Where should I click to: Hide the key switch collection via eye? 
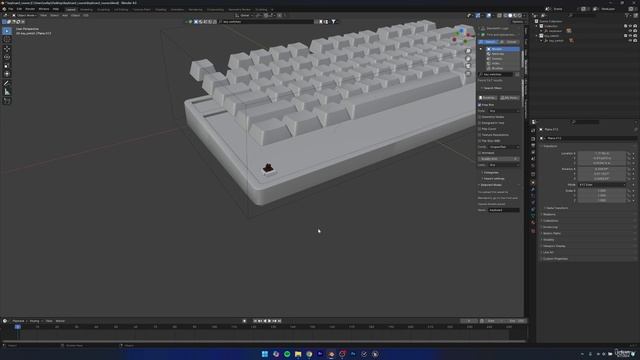coord(630,36)
